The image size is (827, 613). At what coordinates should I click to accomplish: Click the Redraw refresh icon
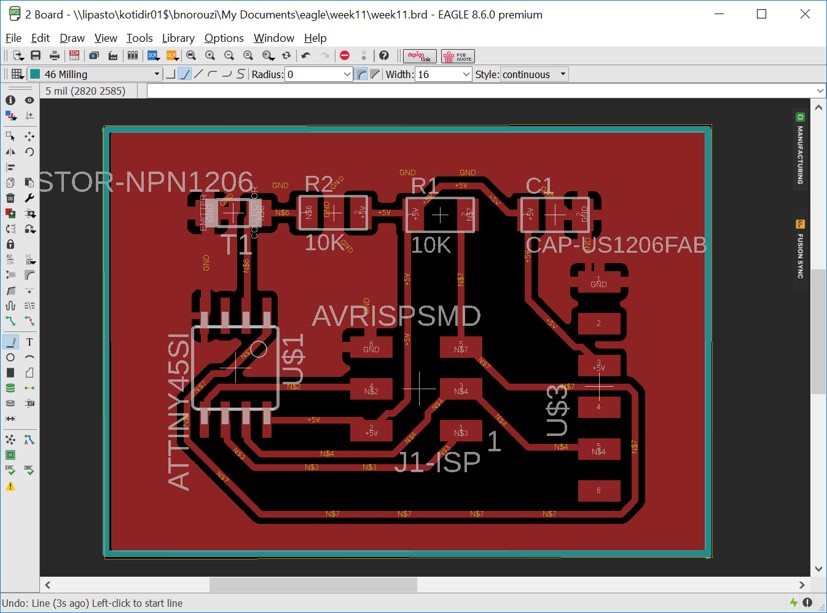[286, 55]
